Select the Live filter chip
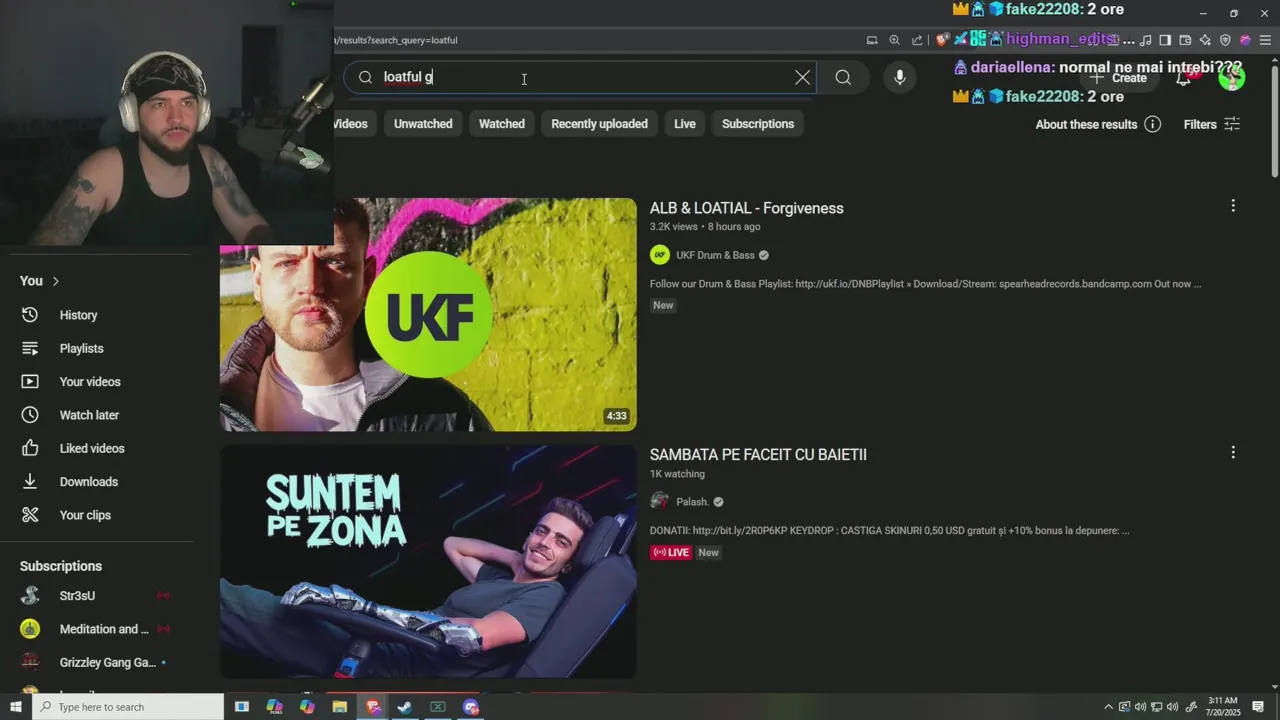The height and width of the screenshot is (720, 1280). 685,124
